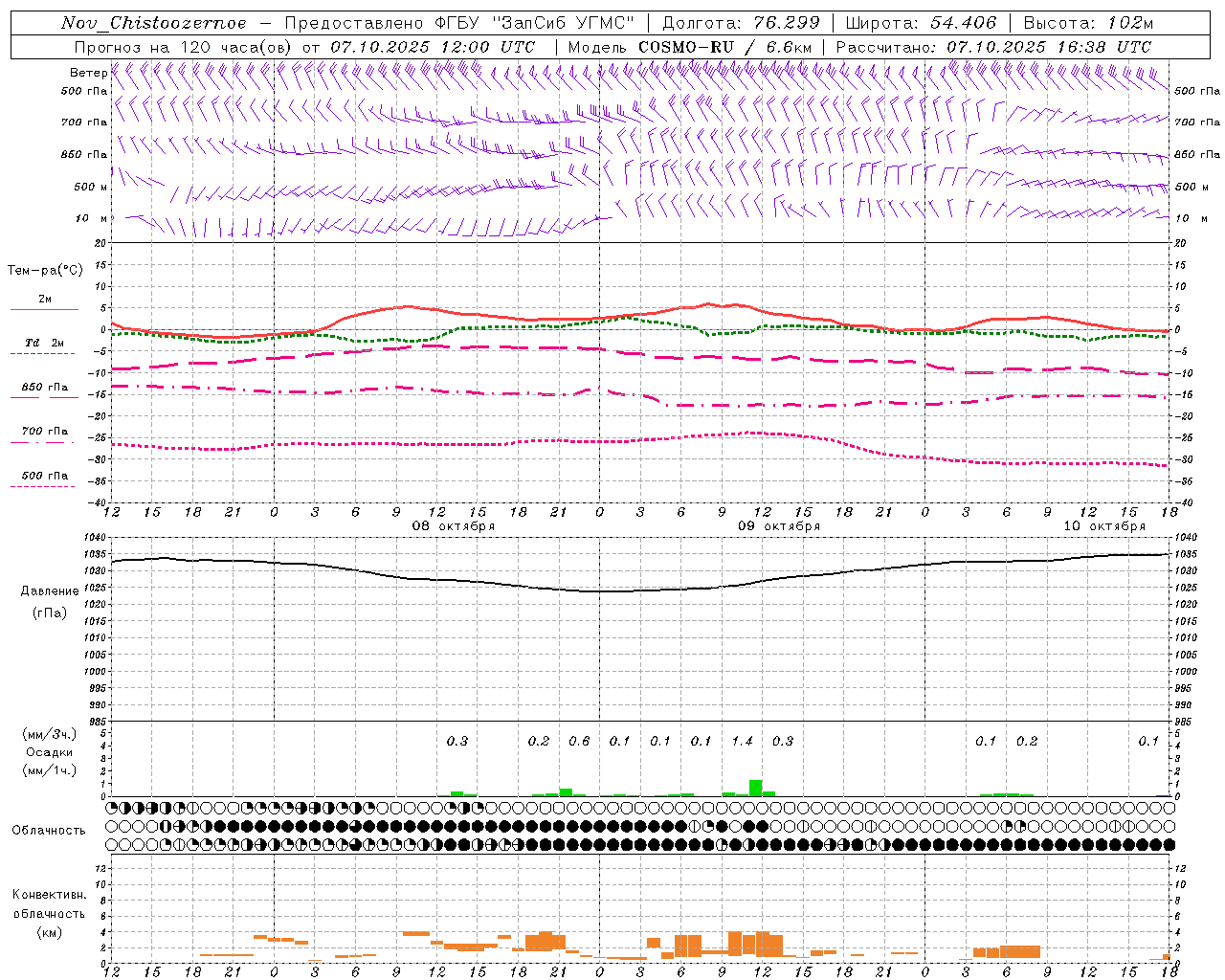Click the 'Тем-ра(°C)' temperature label

(x=45, y=271)
